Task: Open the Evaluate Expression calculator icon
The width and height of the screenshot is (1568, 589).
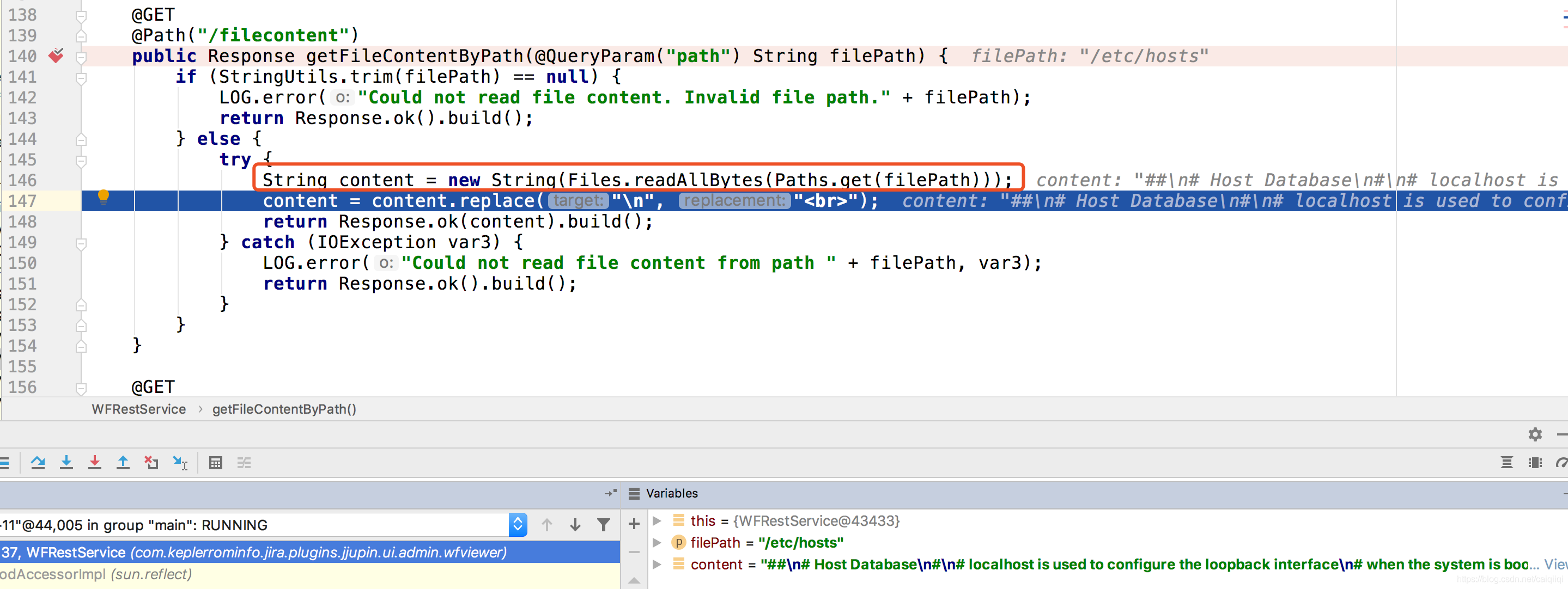Action: click(216, 463)
